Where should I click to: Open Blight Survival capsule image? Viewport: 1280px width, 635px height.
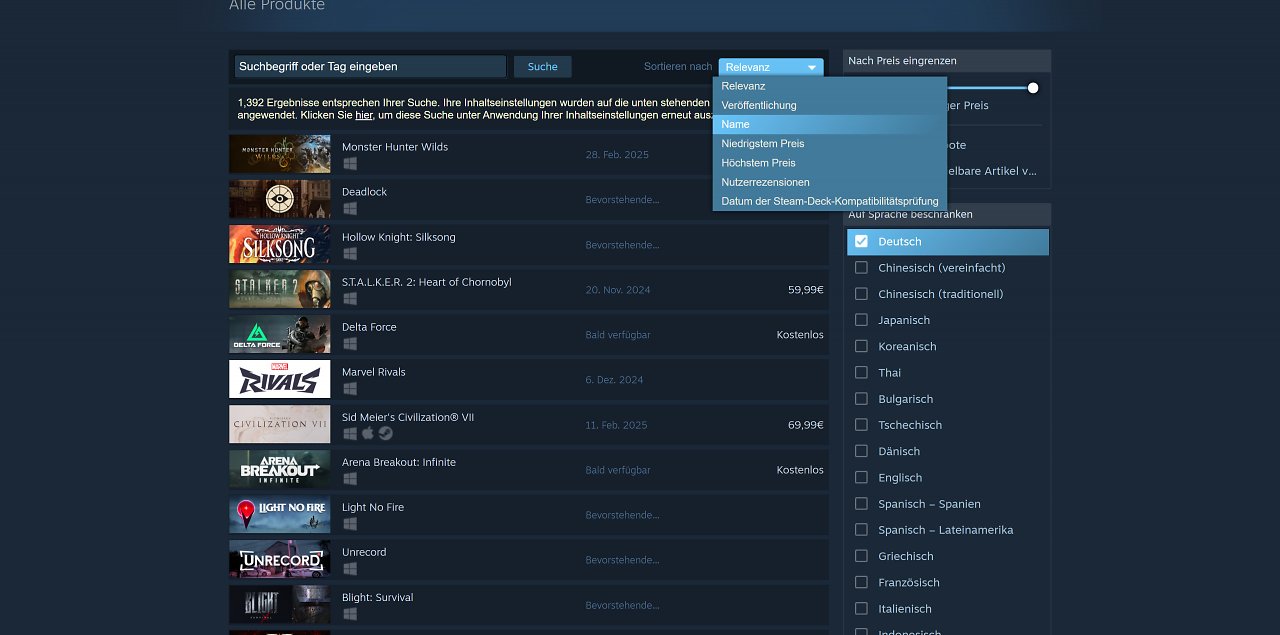click(279, 604)
